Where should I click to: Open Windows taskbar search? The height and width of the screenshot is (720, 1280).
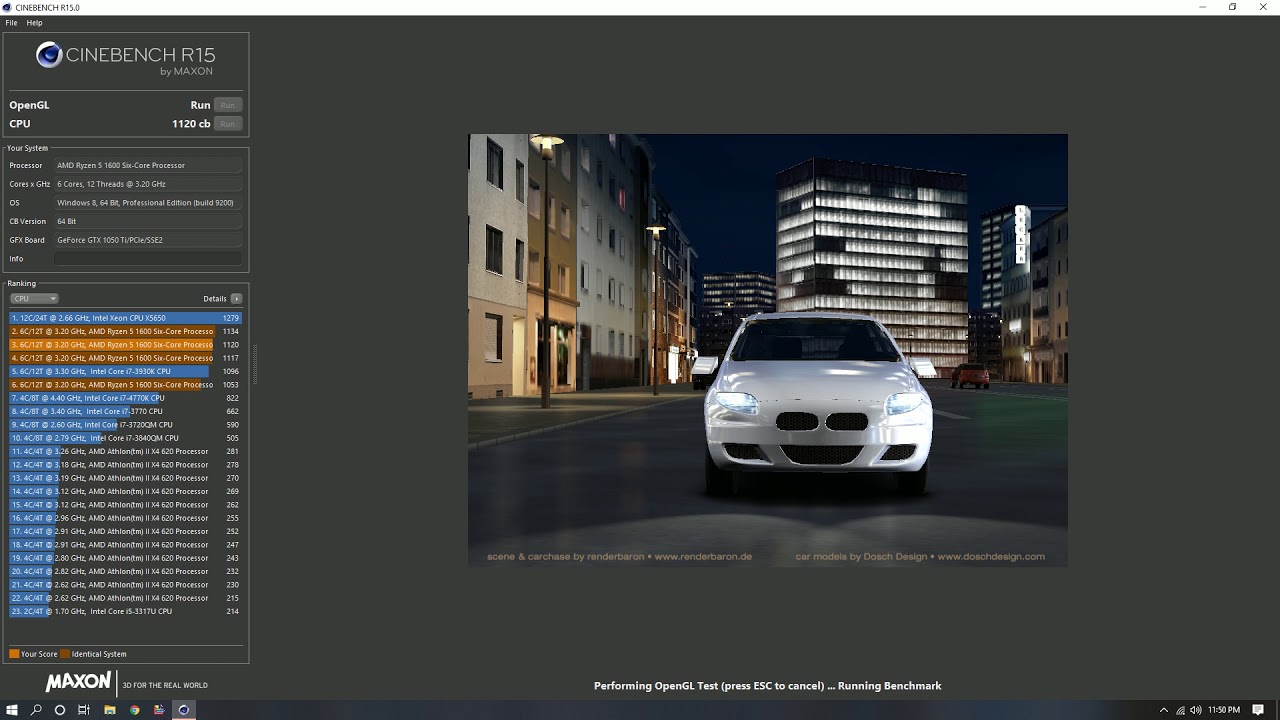pos(37,710)
